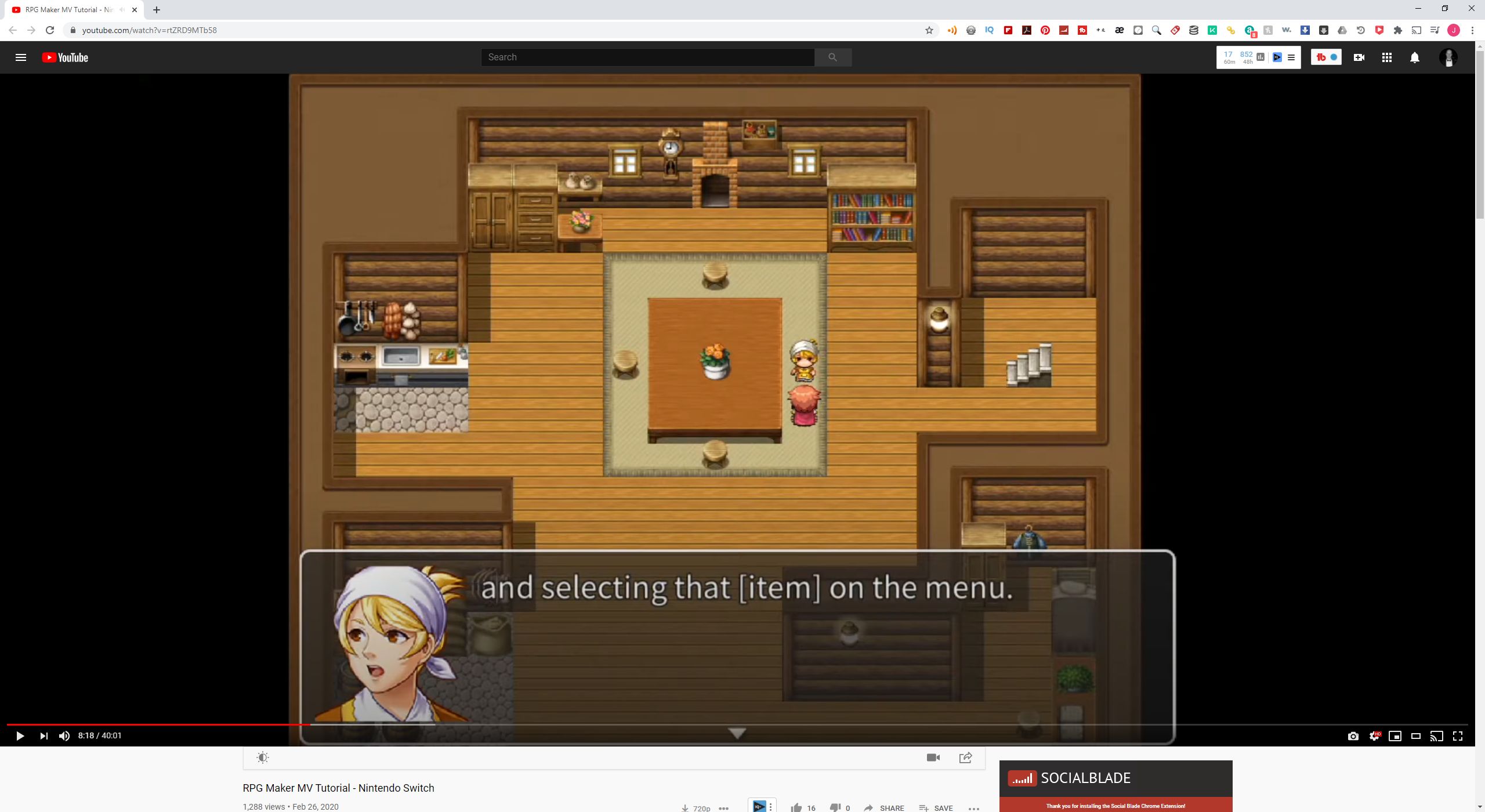Go back in browser history

[13, 30]
